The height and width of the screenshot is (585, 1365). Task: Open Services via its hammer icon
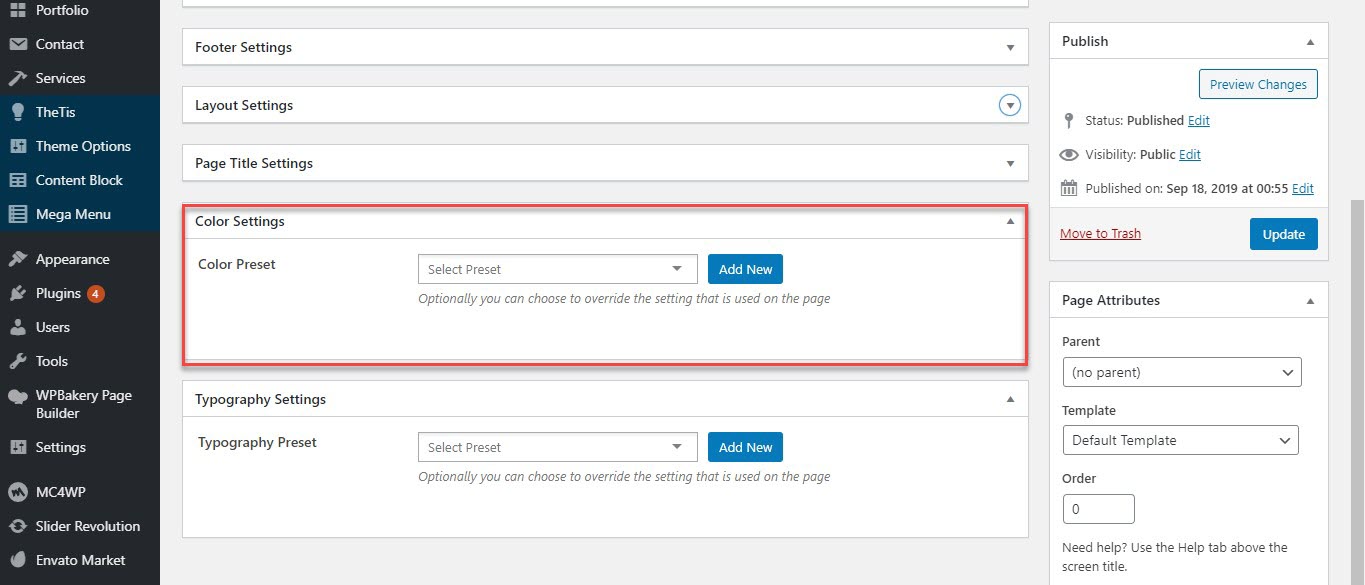(17, 78)
